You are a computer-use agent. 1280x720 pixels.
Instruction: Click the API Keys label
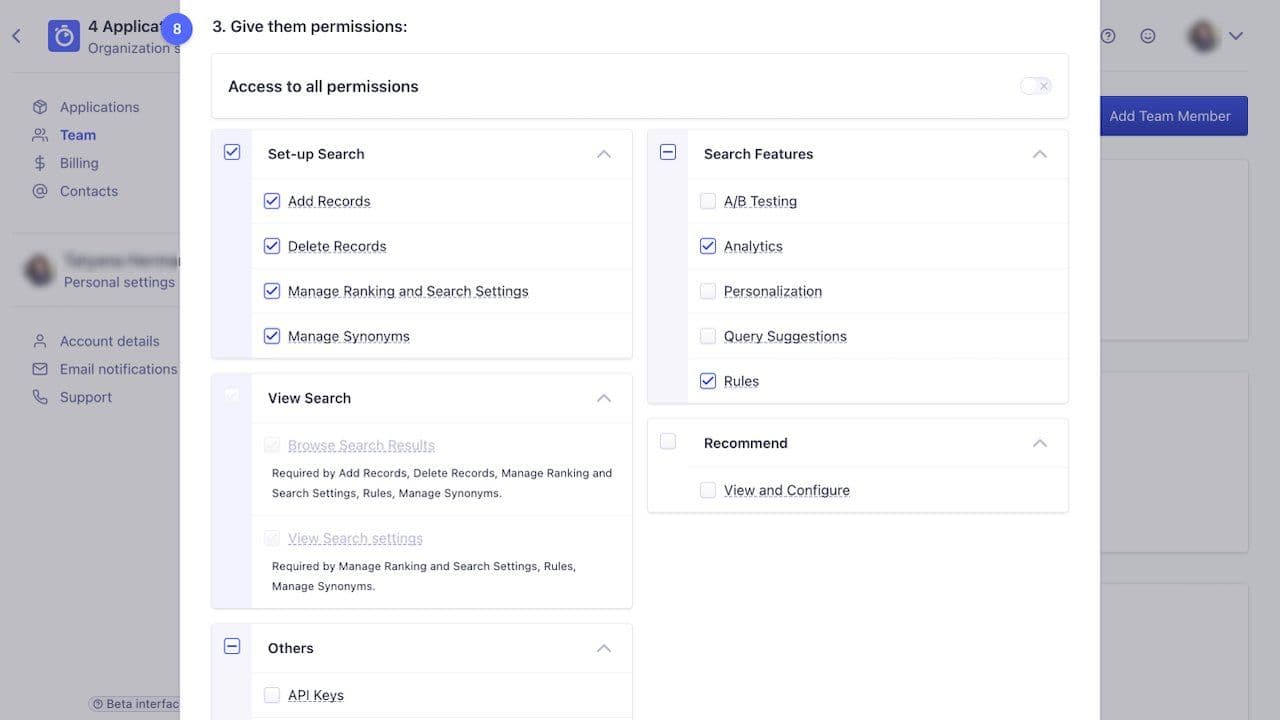pos(316,695)
